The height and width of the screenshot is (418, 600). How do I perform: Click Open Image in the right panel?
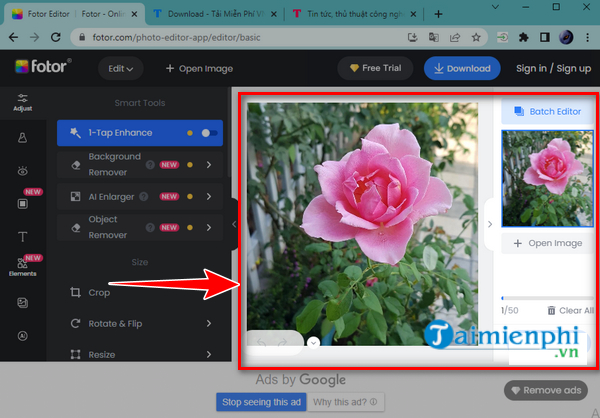(x=548, y=243)
